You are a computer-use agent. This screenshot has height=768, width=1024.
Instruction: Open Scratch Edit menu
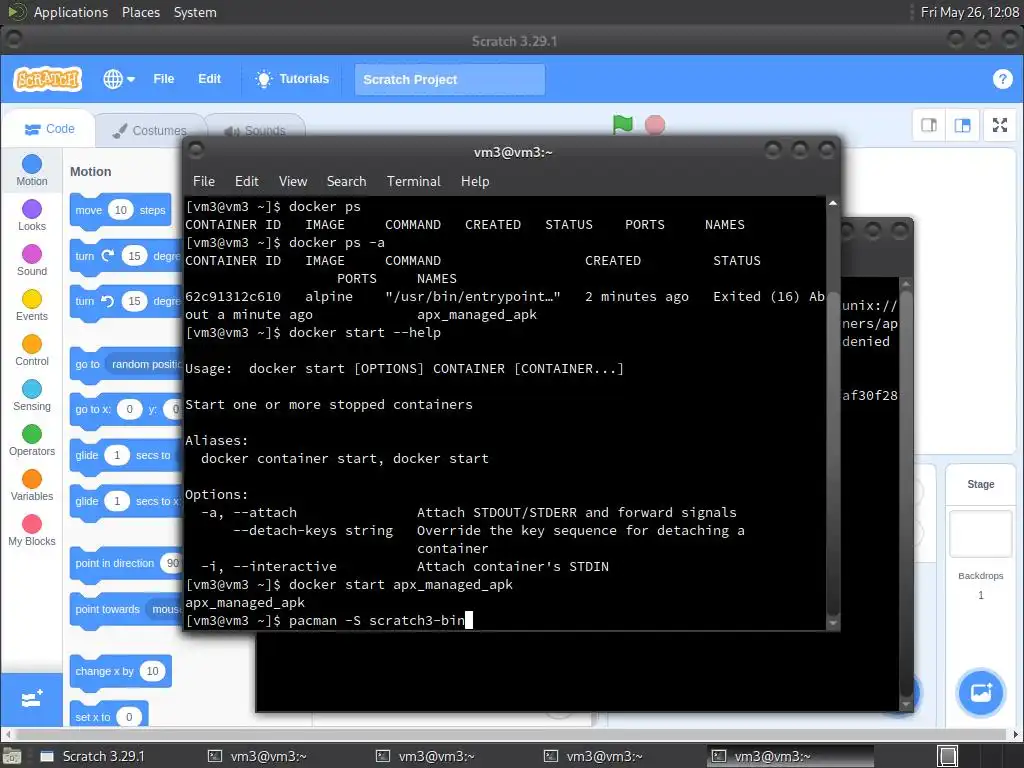tap(209, 79)
